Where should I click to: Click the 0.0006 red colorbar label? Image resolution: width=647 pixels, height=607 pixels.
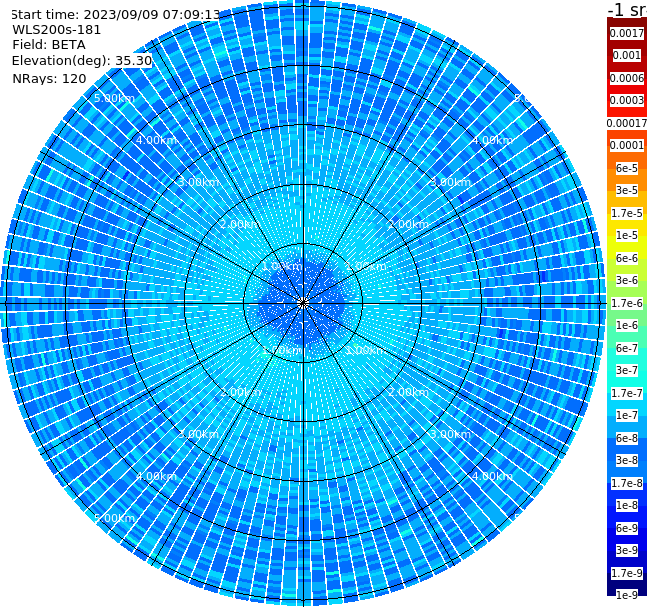coord(627,78)
